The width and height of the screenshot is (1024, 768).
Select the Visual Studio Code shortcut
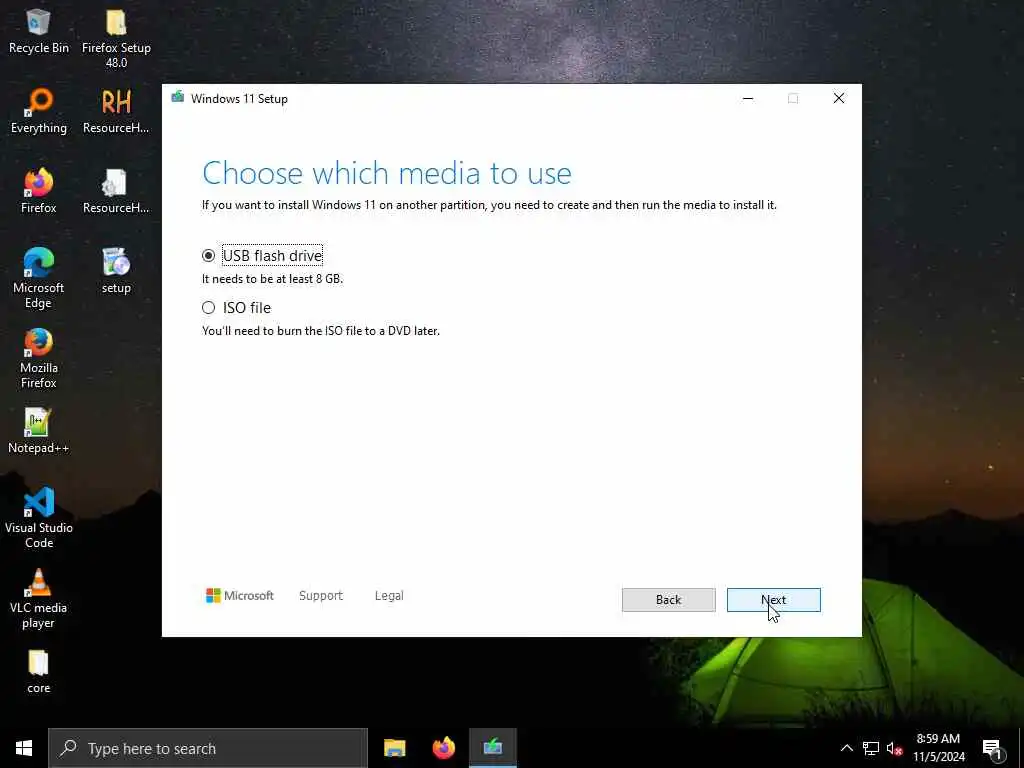(39, 518)
